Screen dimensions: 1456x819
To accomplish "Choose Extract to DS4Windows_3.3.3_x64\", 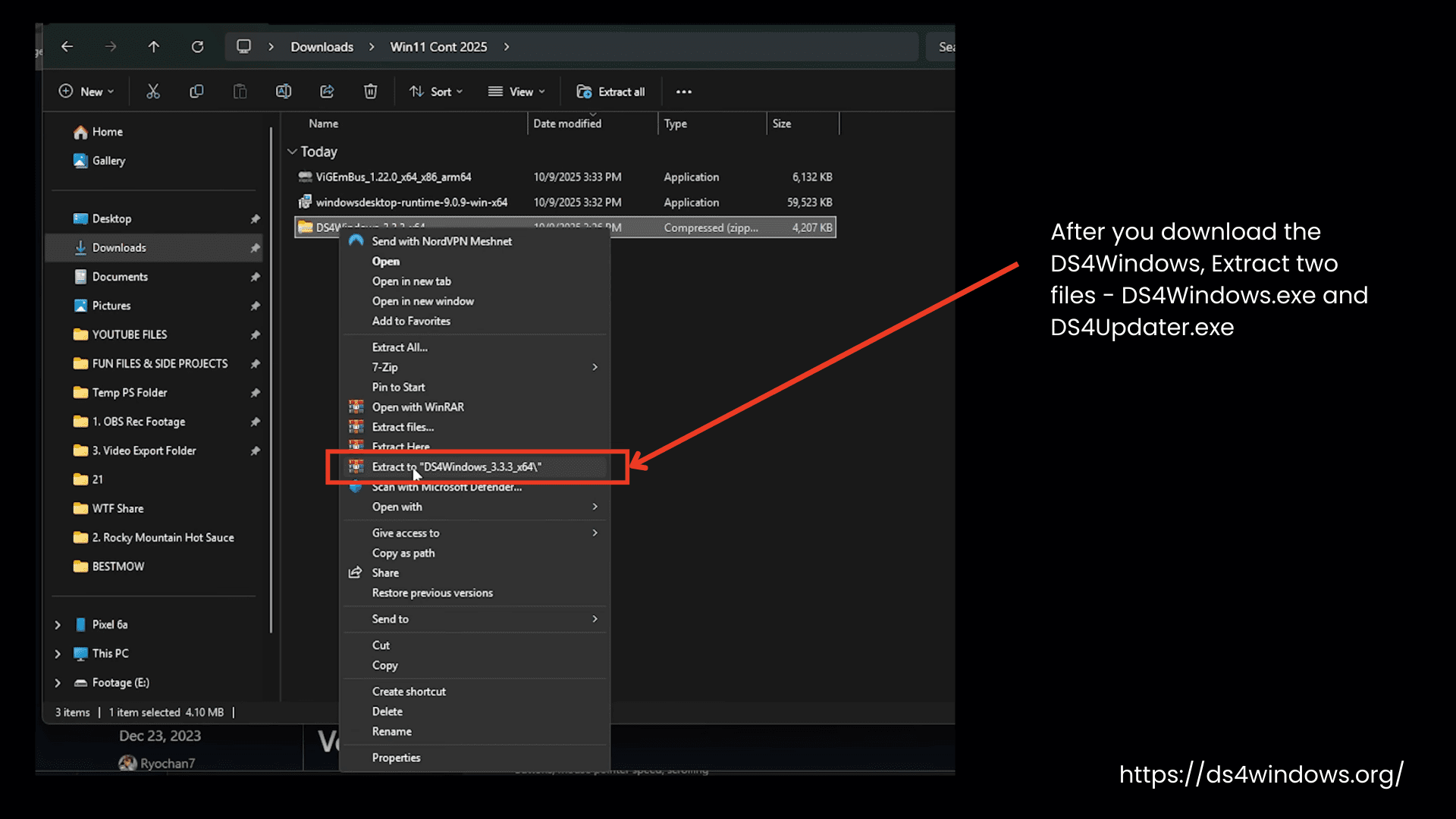I will (x=474, y=467).
